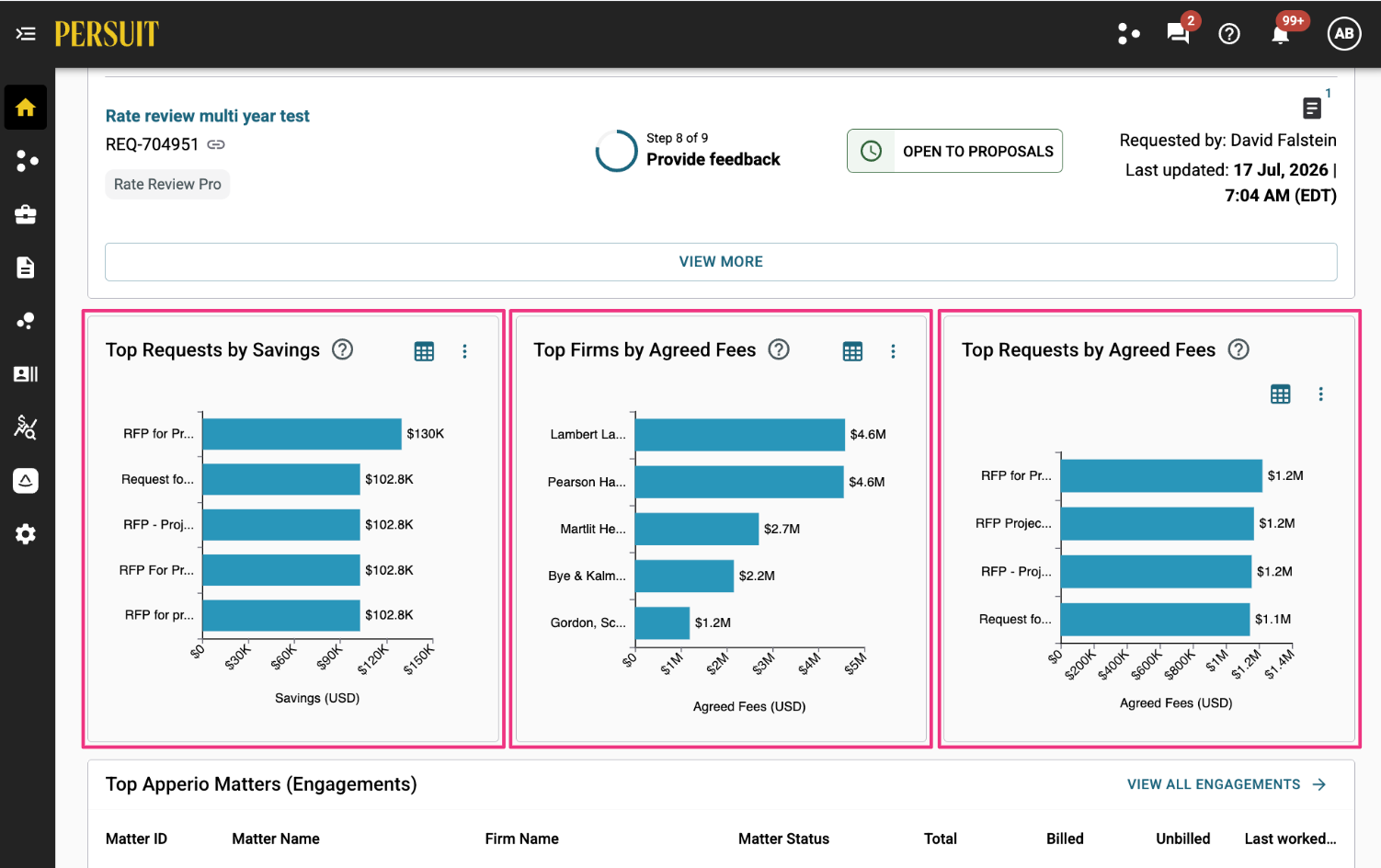Screen dimensions: 1381x868
Task: Open the AB user avatar menu
Action: (1344, 34)
